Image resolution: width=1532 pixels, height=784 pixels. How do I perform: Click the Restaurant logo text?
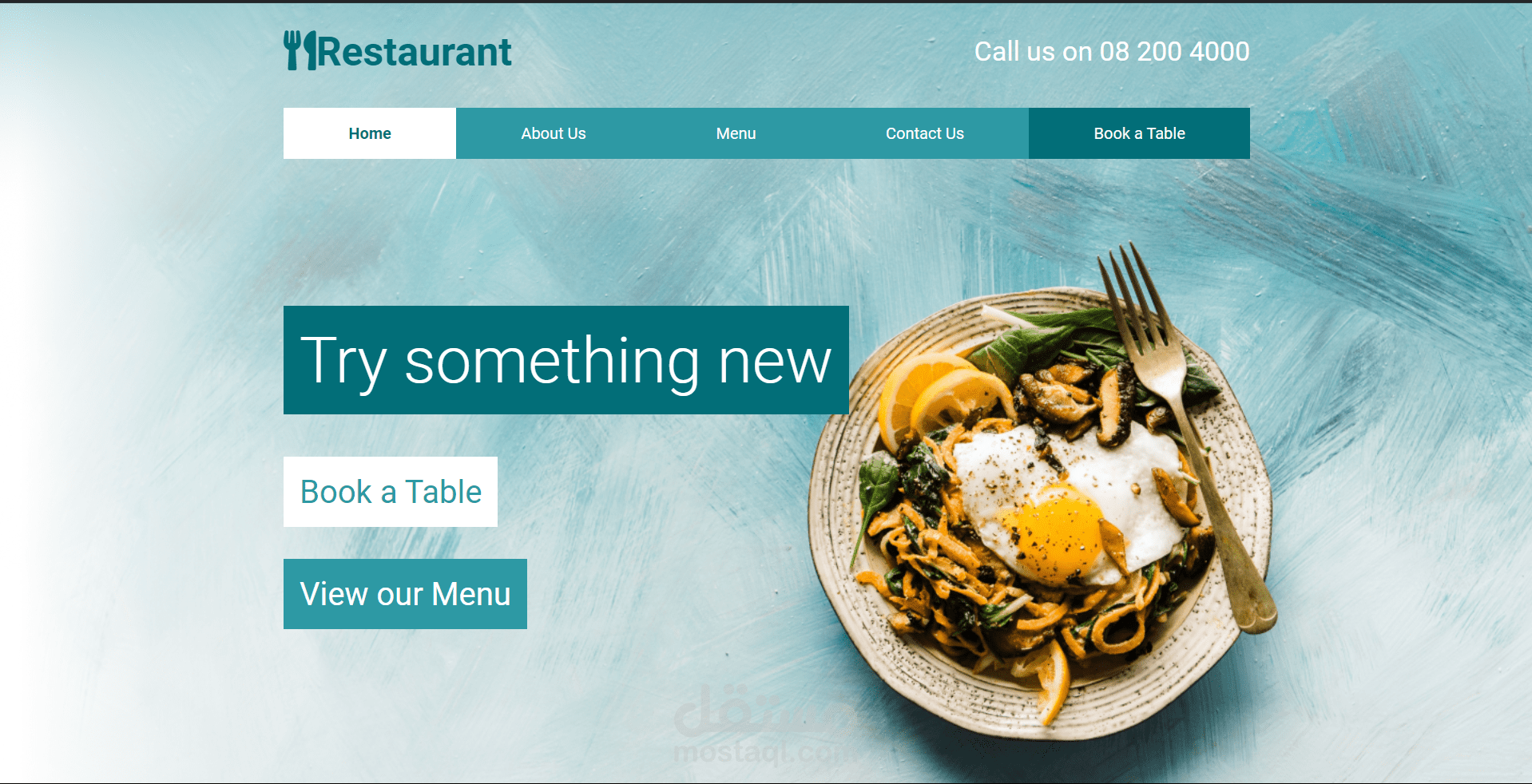point(415,52)
